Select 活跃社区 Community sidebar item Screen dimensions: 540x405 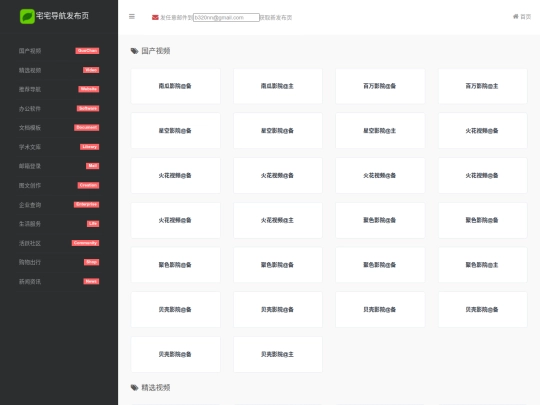59,243
